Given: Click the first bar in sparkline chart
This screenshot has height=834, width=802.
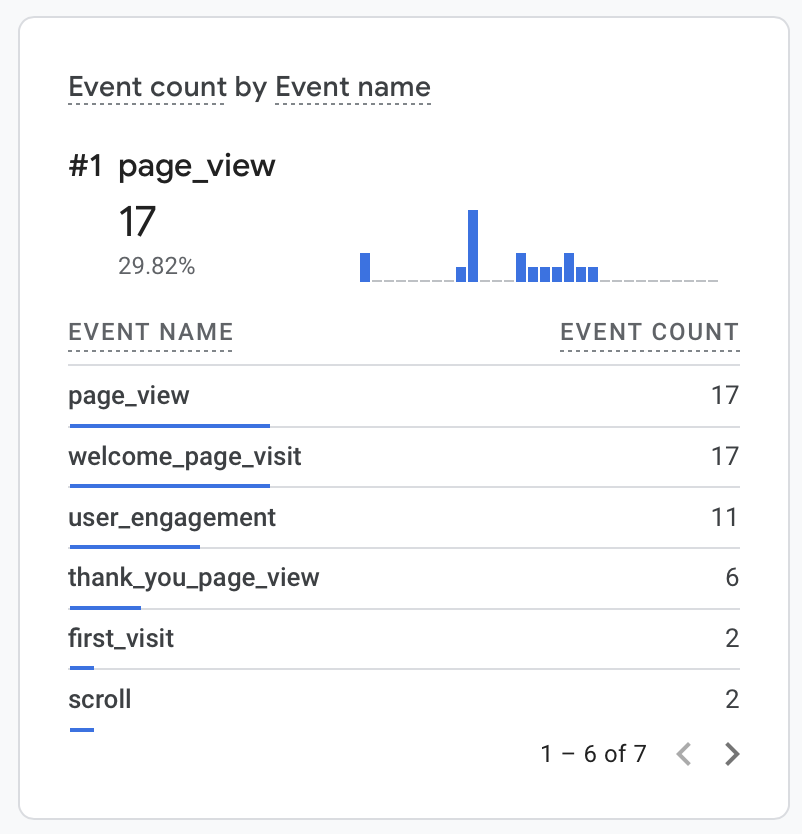Looking at the screenshot, I should coord(365,267).
